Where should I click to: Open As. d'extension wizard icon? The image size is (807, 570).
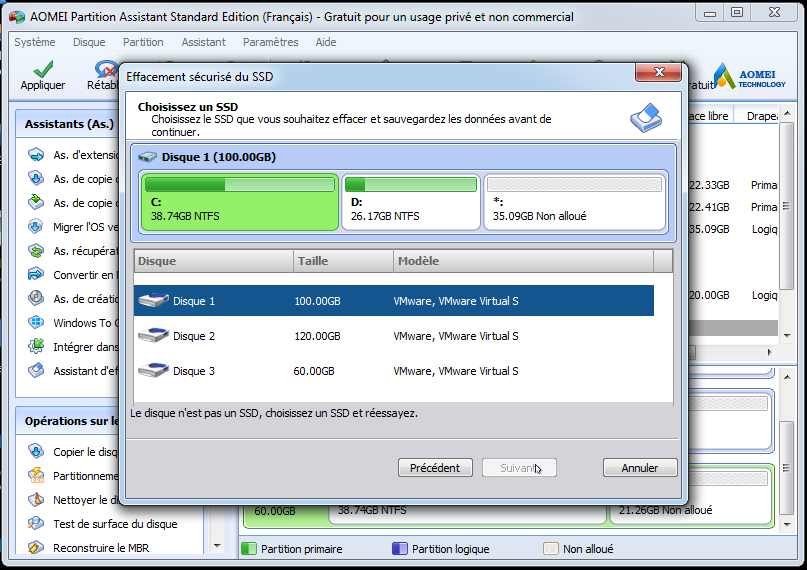[36, 154]
